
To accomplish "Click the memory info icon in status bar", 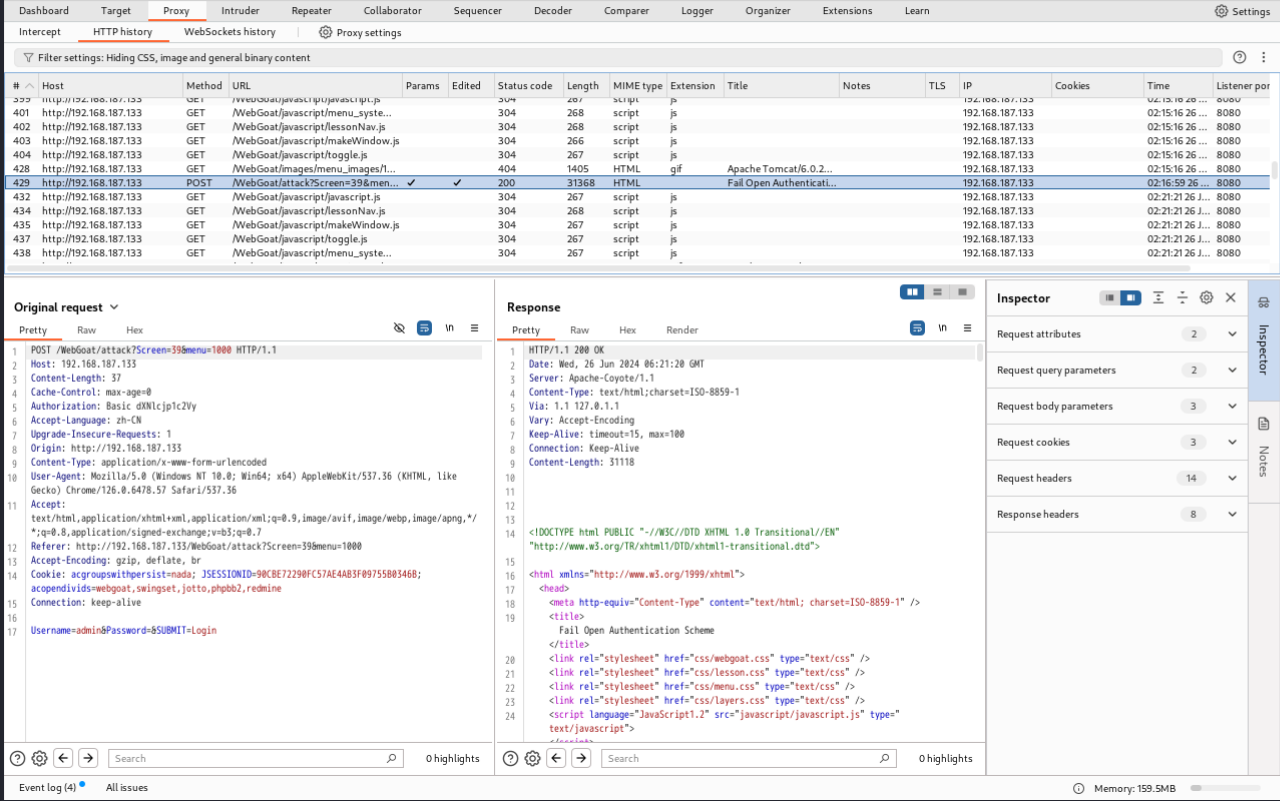I will click(1078, 788).
